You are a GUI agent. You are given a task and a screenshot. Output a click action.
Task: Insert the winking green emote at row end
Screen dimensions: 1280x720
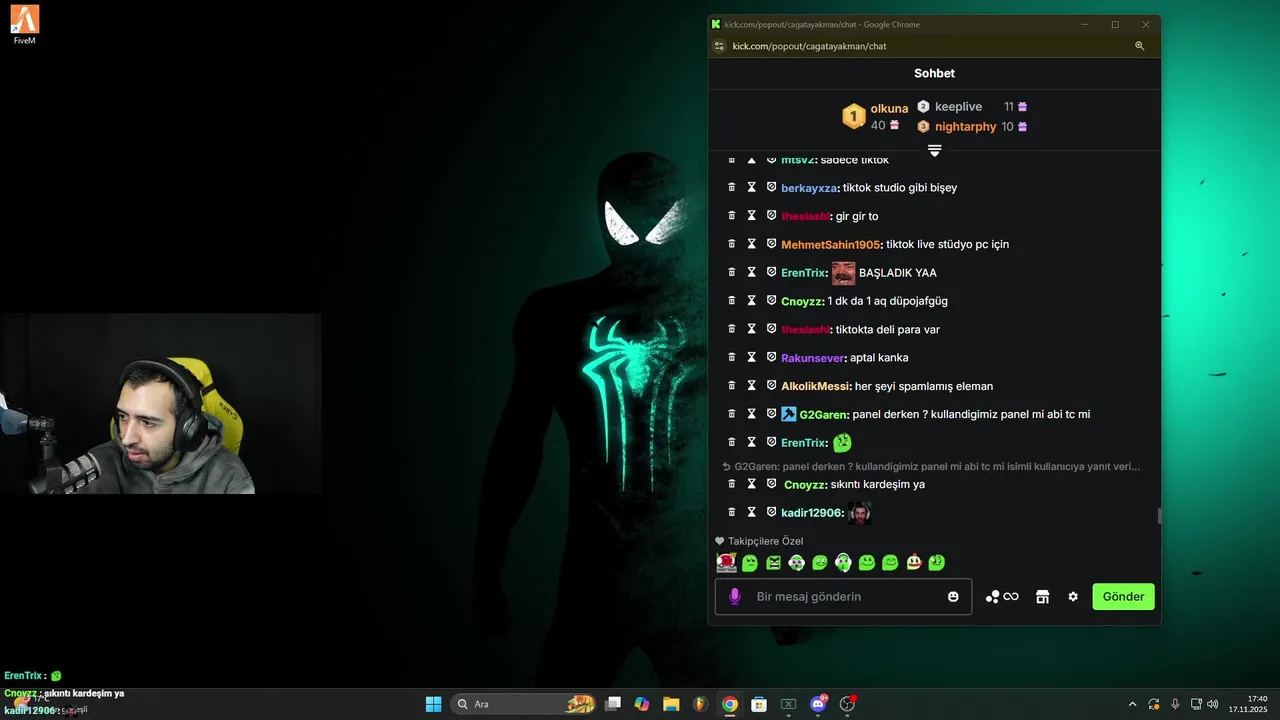[937, 563]
